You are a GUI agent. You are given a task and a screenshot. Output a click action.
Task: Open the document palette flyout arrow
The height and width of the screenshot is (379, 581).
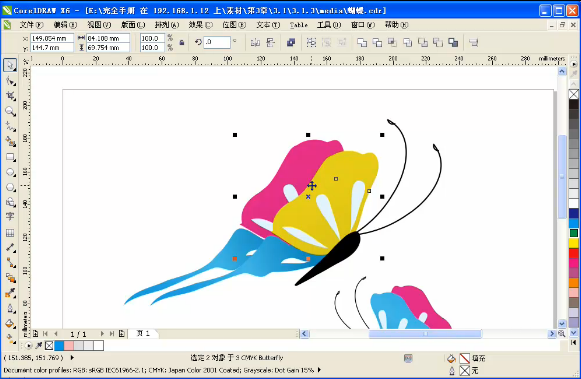29,346
